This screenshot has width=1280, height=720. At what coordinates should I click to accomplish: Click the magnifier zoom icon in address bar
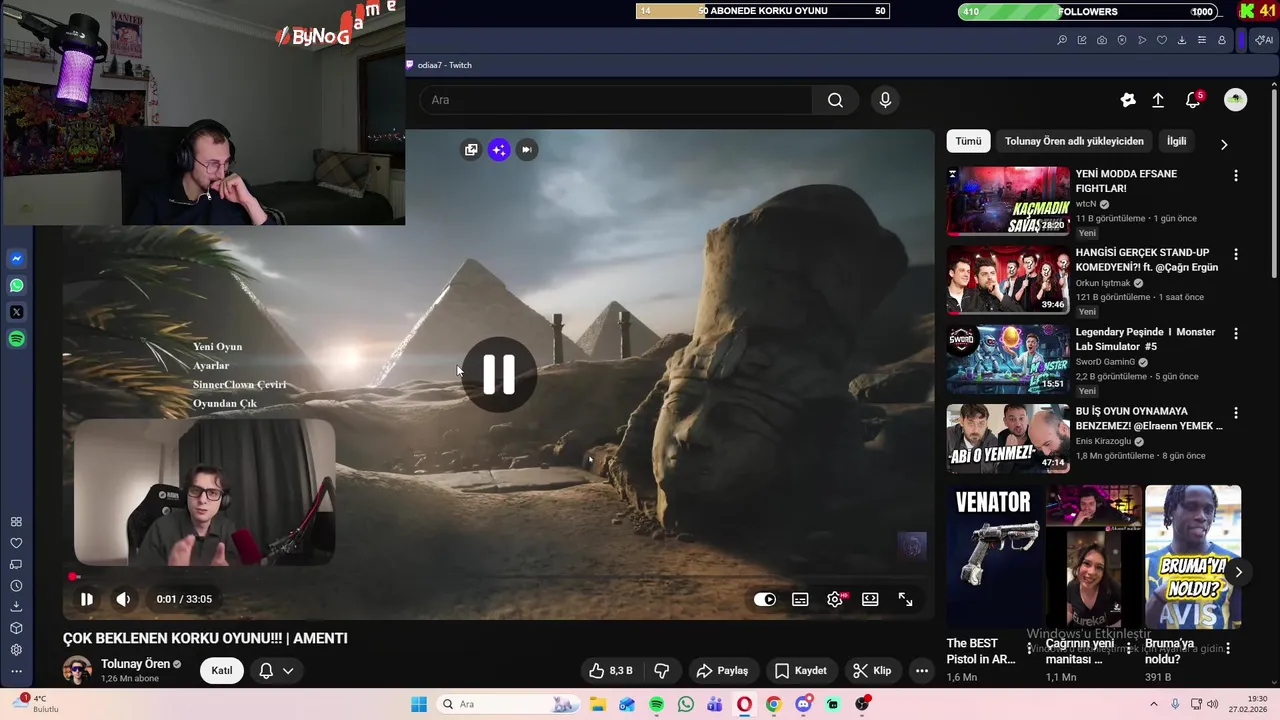tap(1062, 40)
